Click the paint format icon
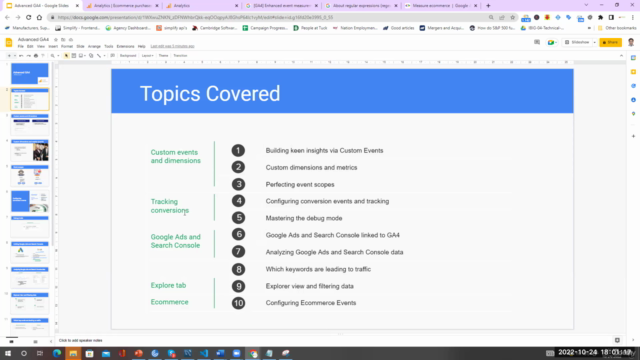The image size is (640, 360). 43,56
